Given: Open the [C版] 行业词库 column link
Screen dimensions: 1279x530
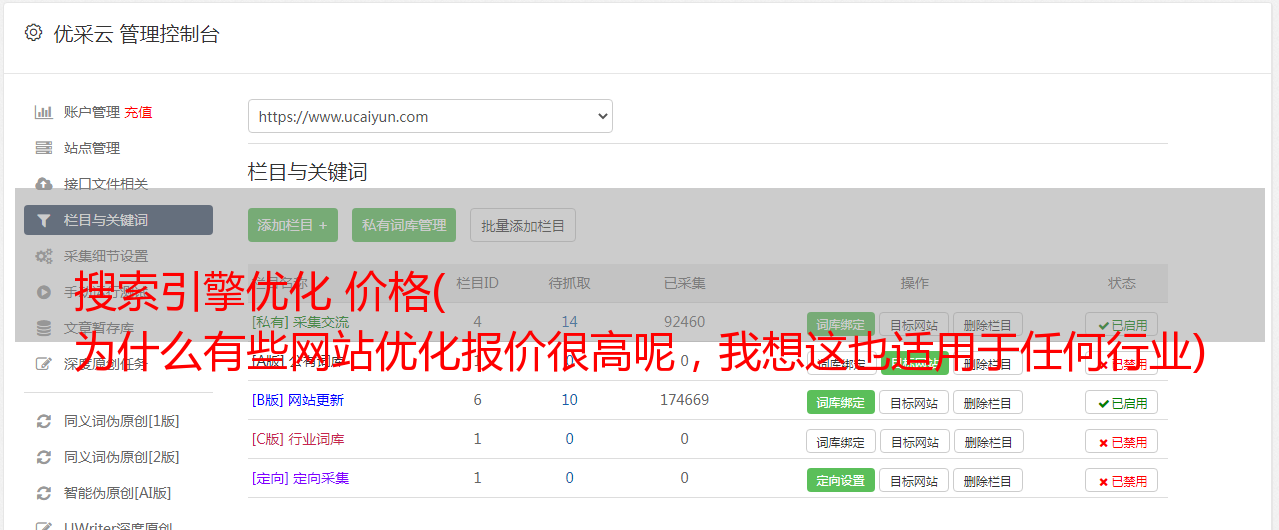Looking at the screenshot, I should [x=298, y=439].
